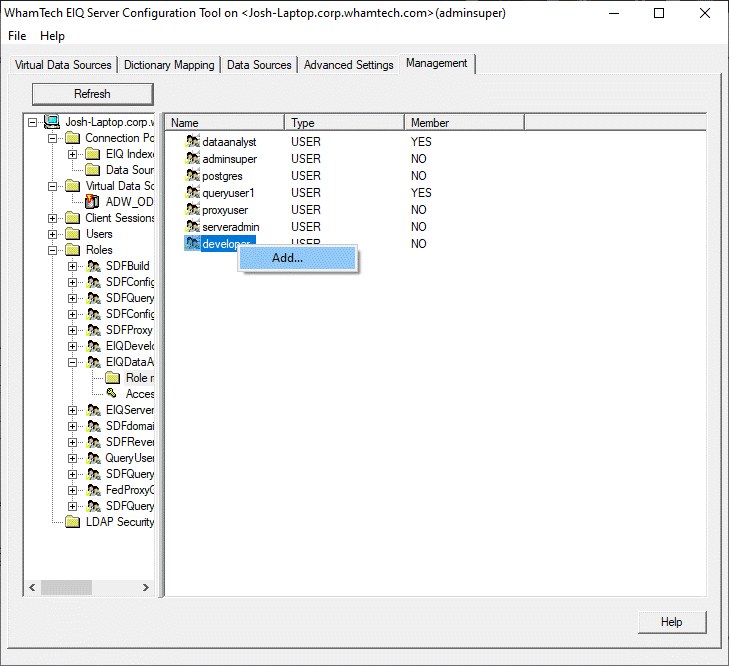Expand the SDFBuild role node
The image size is (729, 666).
tap(73, 266)
